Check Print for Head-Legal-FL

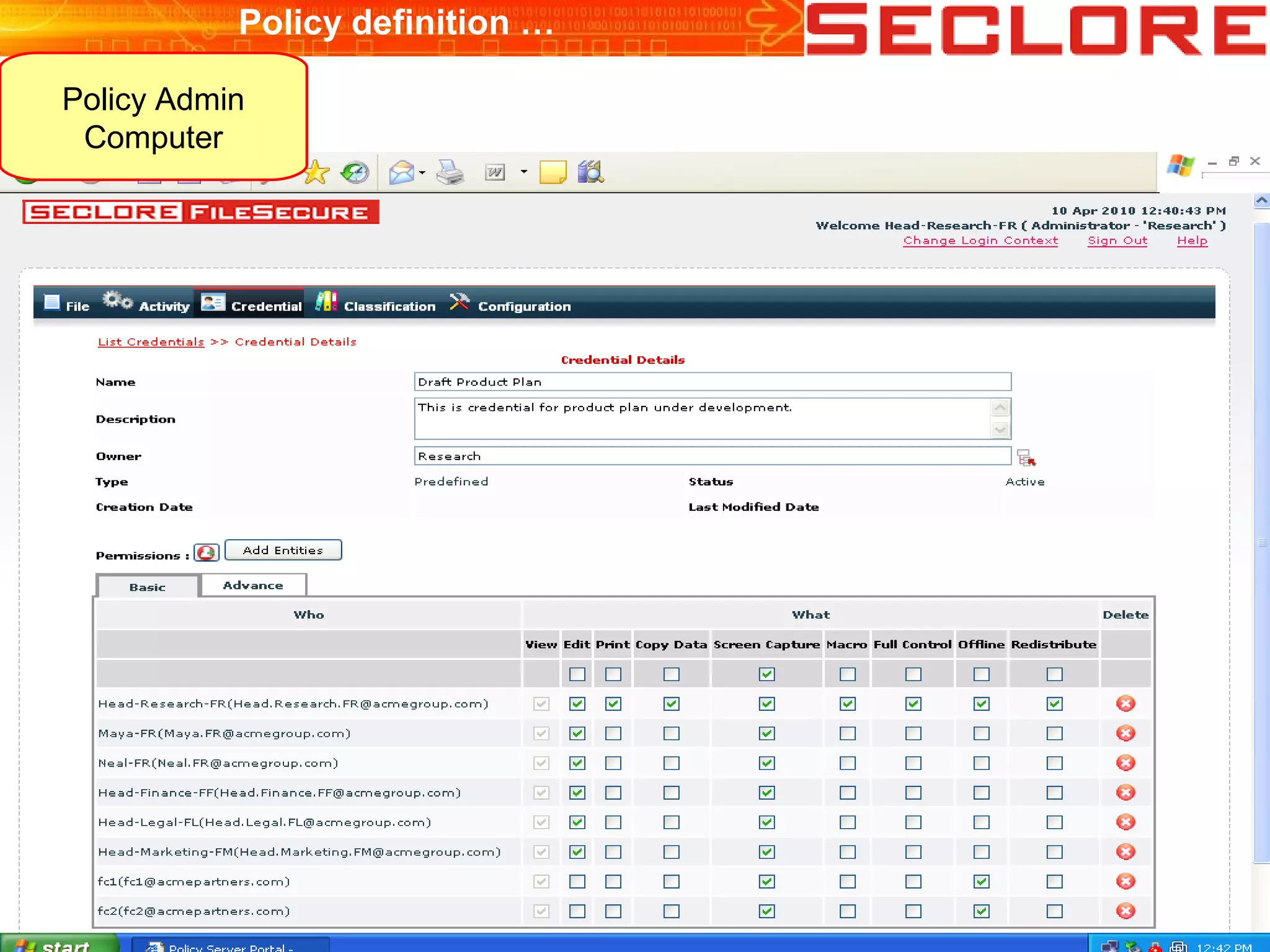[613, 822]
